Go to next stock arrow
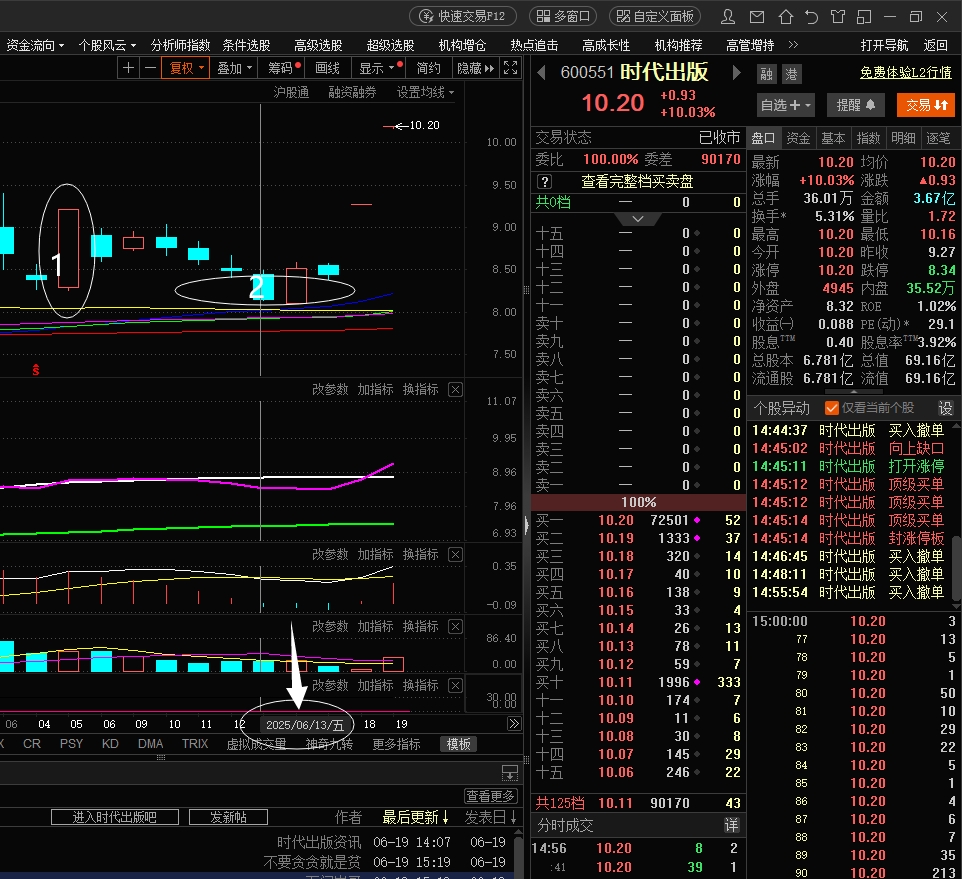The image size is (962, 879). [736, 72]
